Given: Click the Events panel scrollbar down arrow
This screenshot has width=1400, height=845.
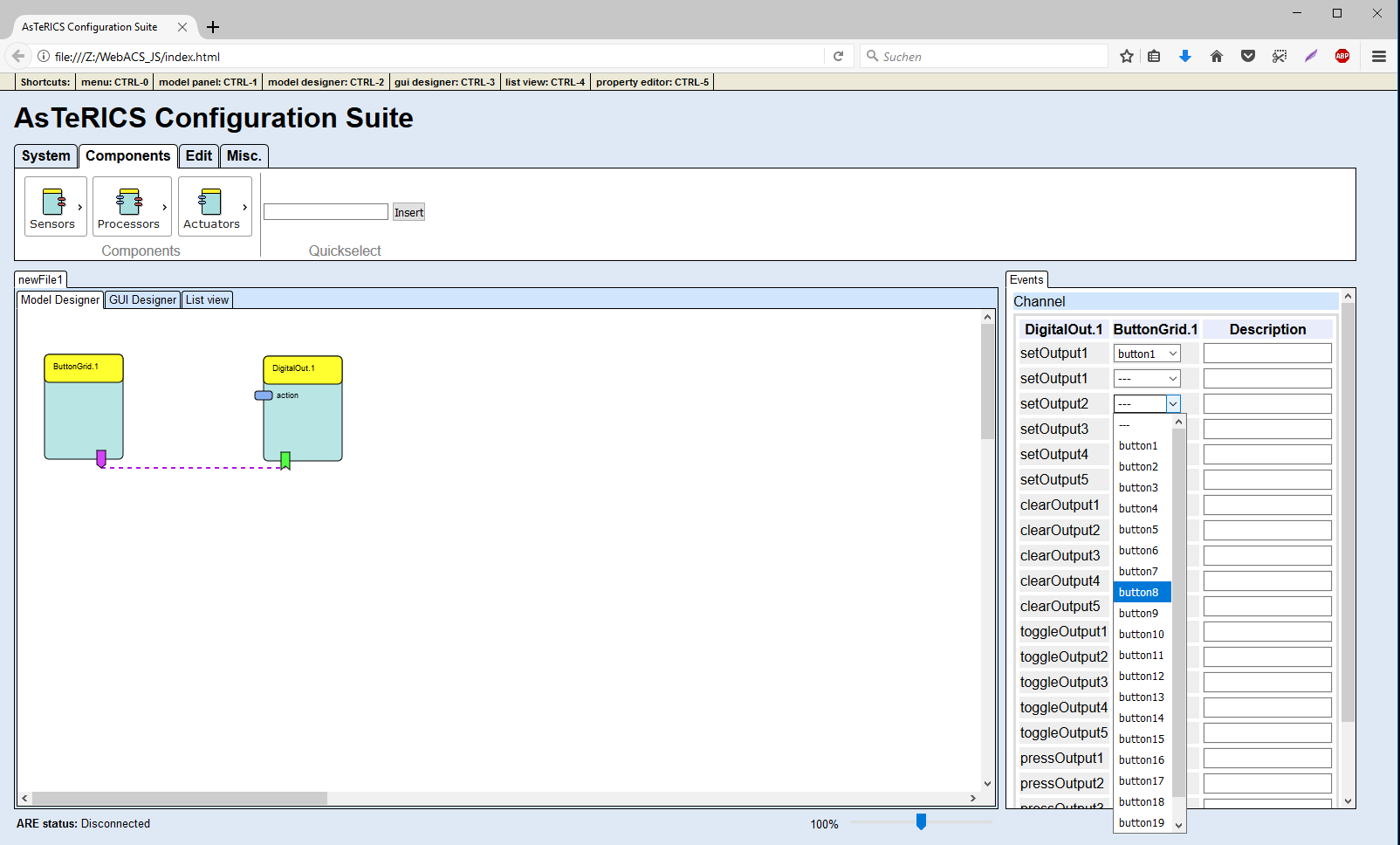Looking at the screenshot, I should [1348, 801].
